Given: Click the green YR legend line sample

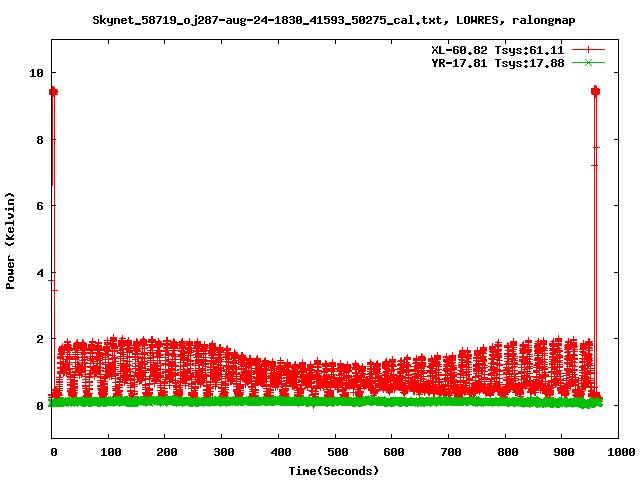Looking at the screenshot, I should point(588,62).
